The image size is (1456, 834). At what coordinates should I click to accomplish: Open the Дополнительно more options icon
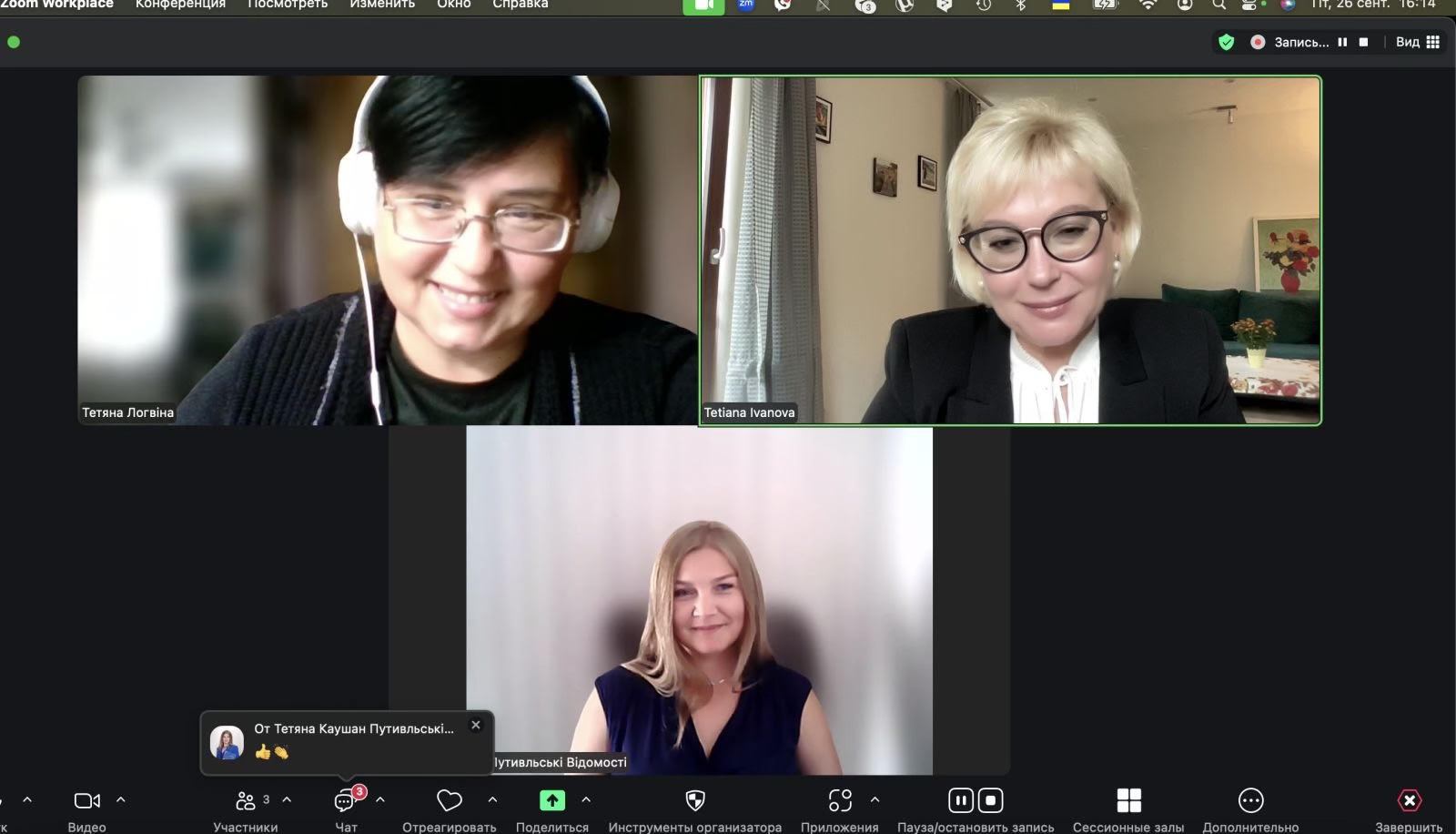tap(1250, 801)
